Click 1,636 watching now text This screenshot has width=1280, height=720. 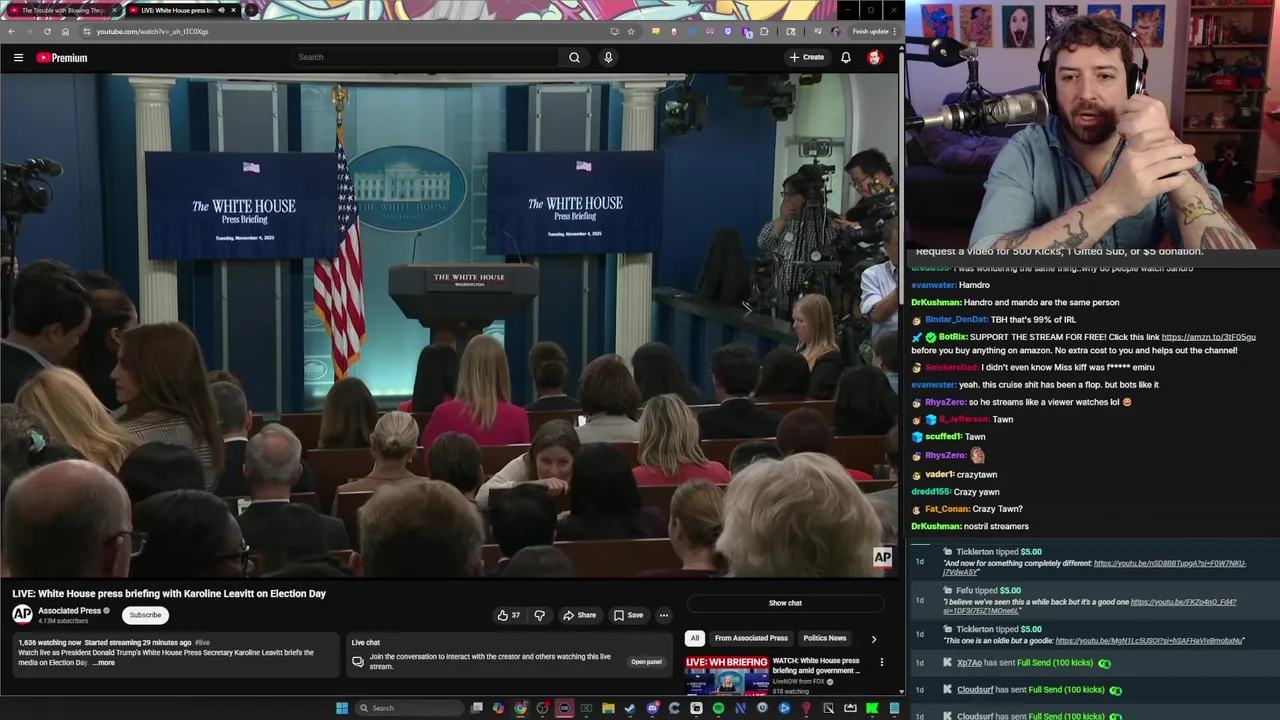click(50, 643)
